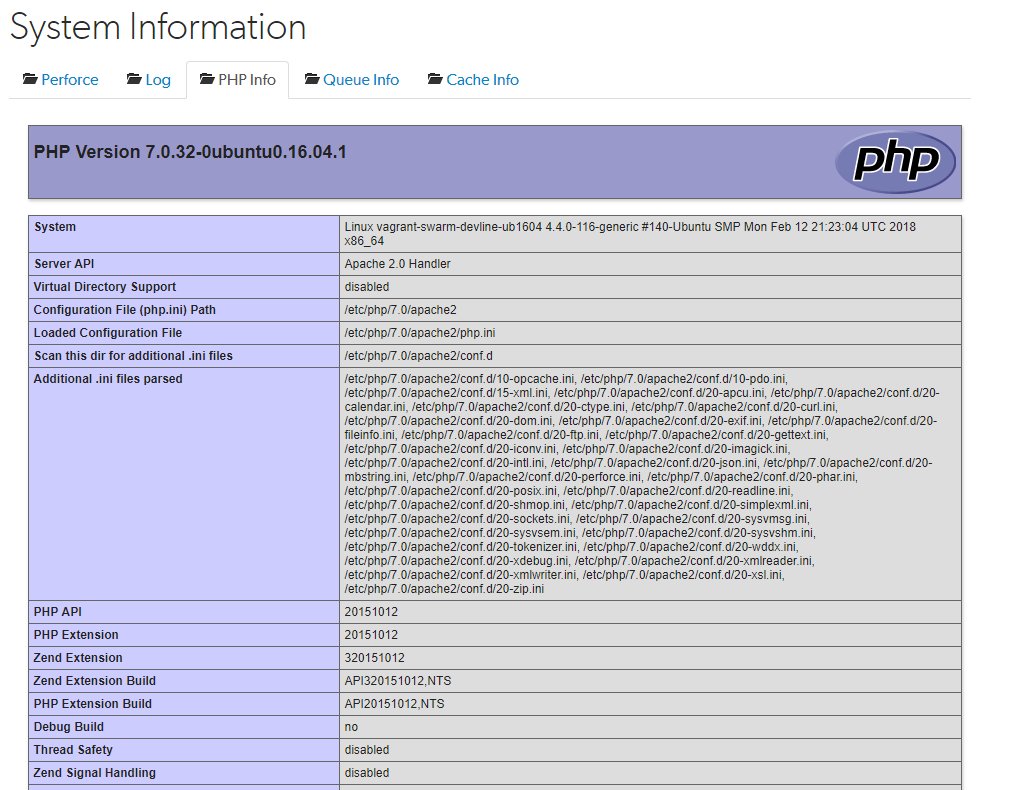Screen dimensions: 1020x790
Task: Click the folder icon on PHP Info tab
Action: (x=208, y=79)
